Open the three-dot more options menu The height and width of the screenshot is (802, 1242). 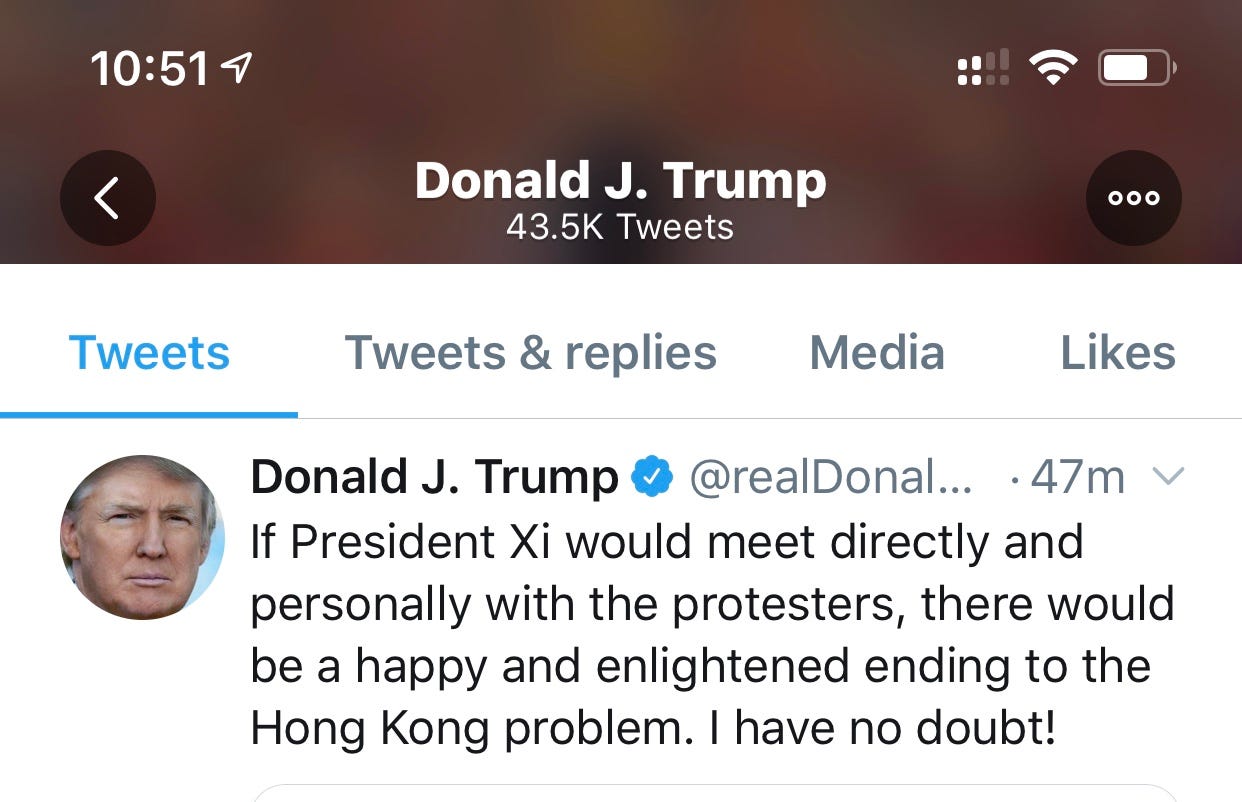click(x=1134, y=198)
